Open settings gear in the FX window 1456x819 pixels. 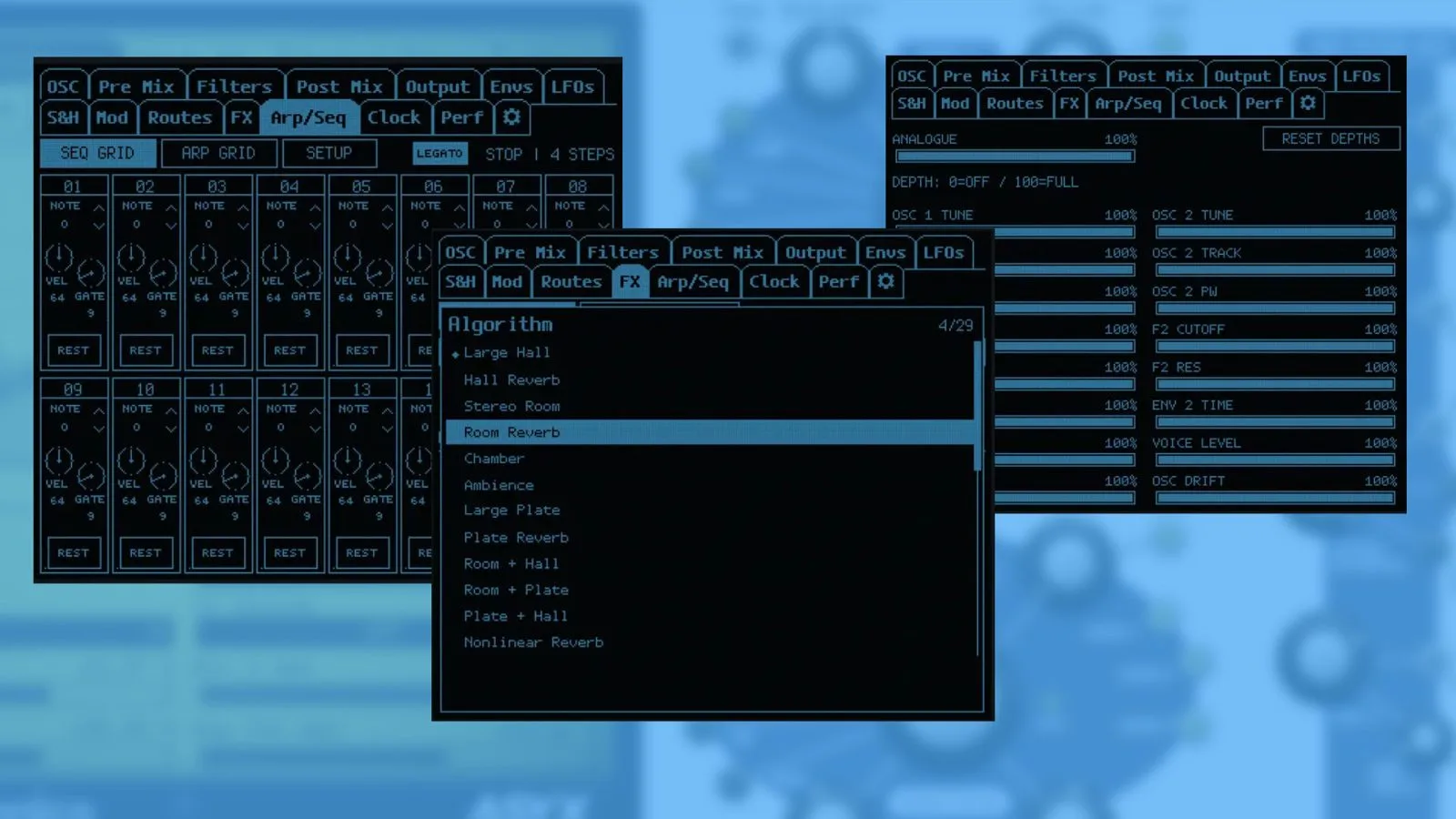coord(885,281)
